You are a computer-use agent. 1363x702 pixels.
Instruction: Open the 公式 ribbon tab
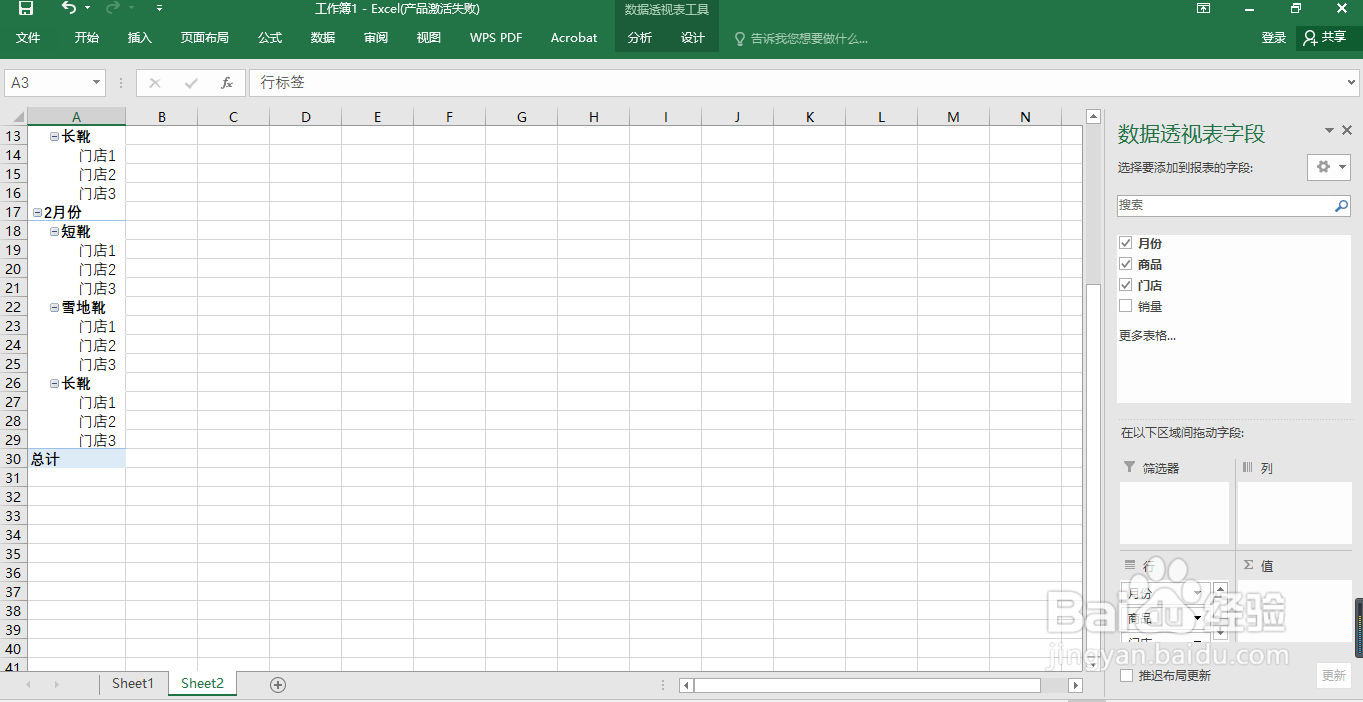click(270, 38)
